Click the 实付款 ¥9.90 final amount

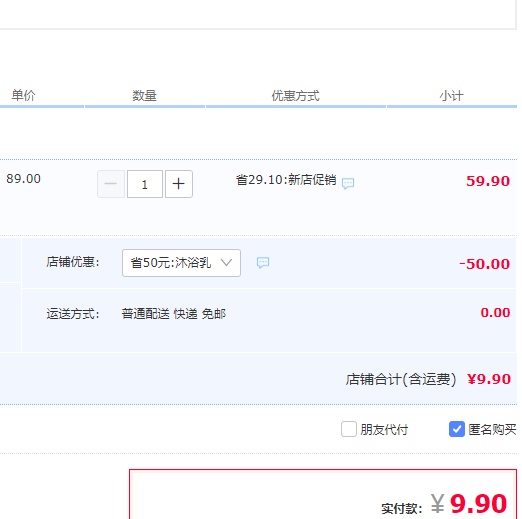444,504
